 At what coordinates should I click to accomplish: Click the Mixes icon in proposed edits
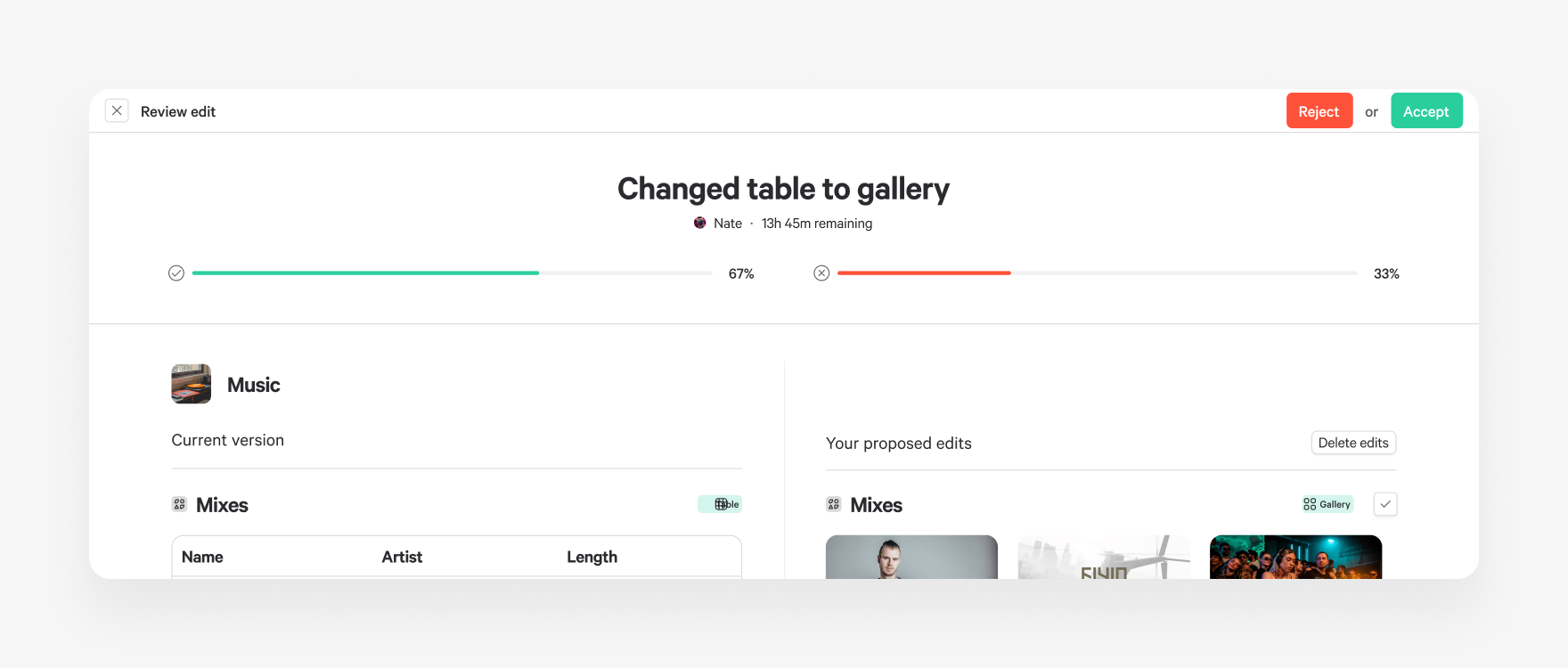click(834, 504)
